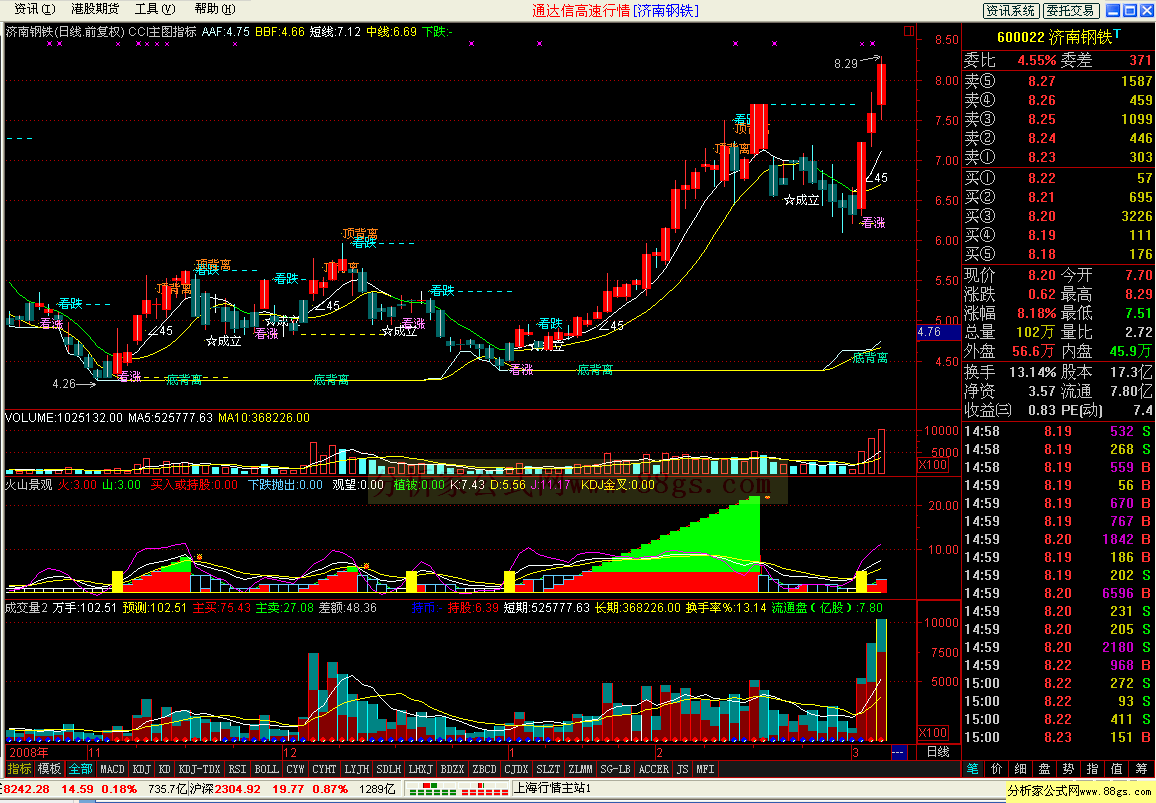Select the SG-LB indicator tab
Screen dimensions: 1156x803
click(615, 769)
